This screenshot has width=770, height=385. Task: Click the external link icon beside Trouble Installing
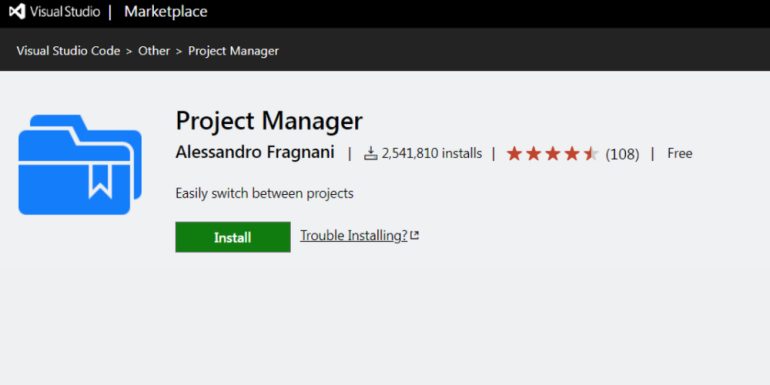pos(414,236)
